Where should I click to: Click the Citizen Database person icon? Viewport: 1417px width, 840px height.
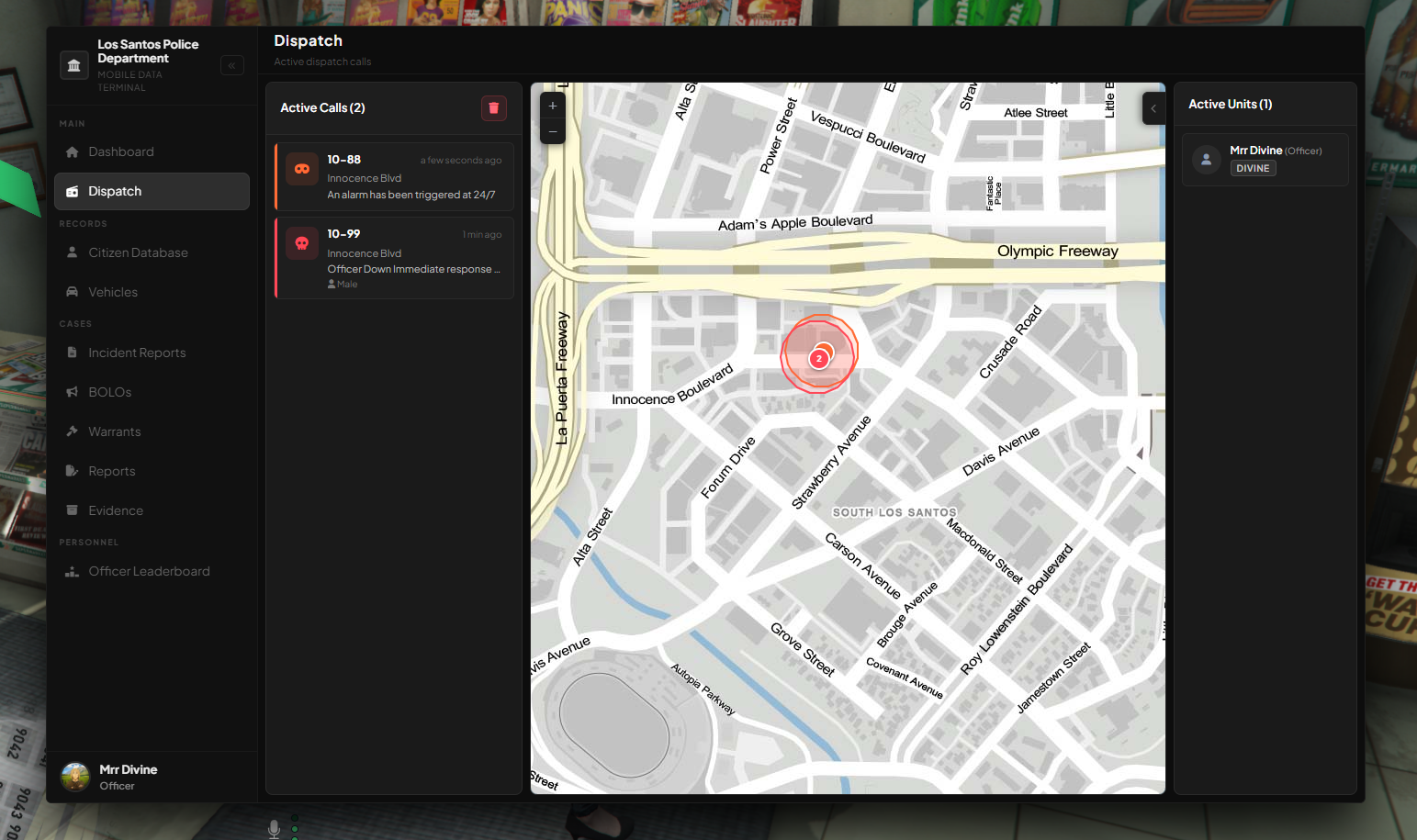72,252
